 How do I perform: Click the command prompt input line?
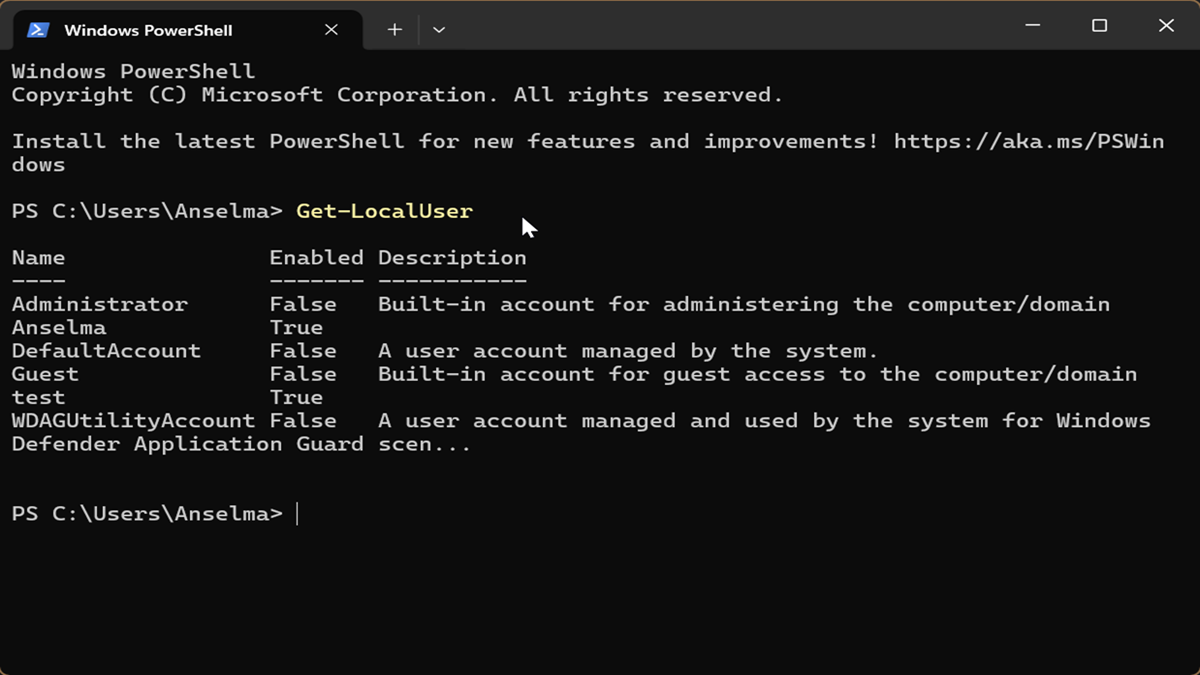pos(600,514)
